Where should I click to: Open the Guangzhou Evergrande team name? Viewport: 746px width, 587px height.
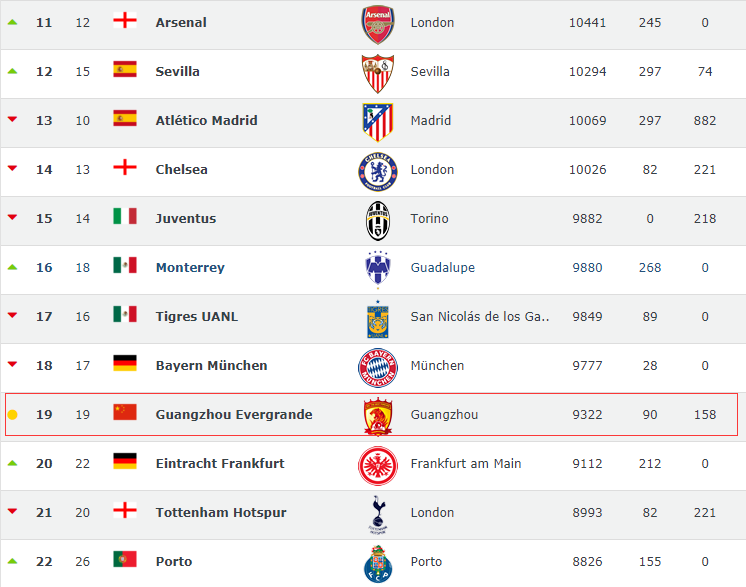pos(234,414)
